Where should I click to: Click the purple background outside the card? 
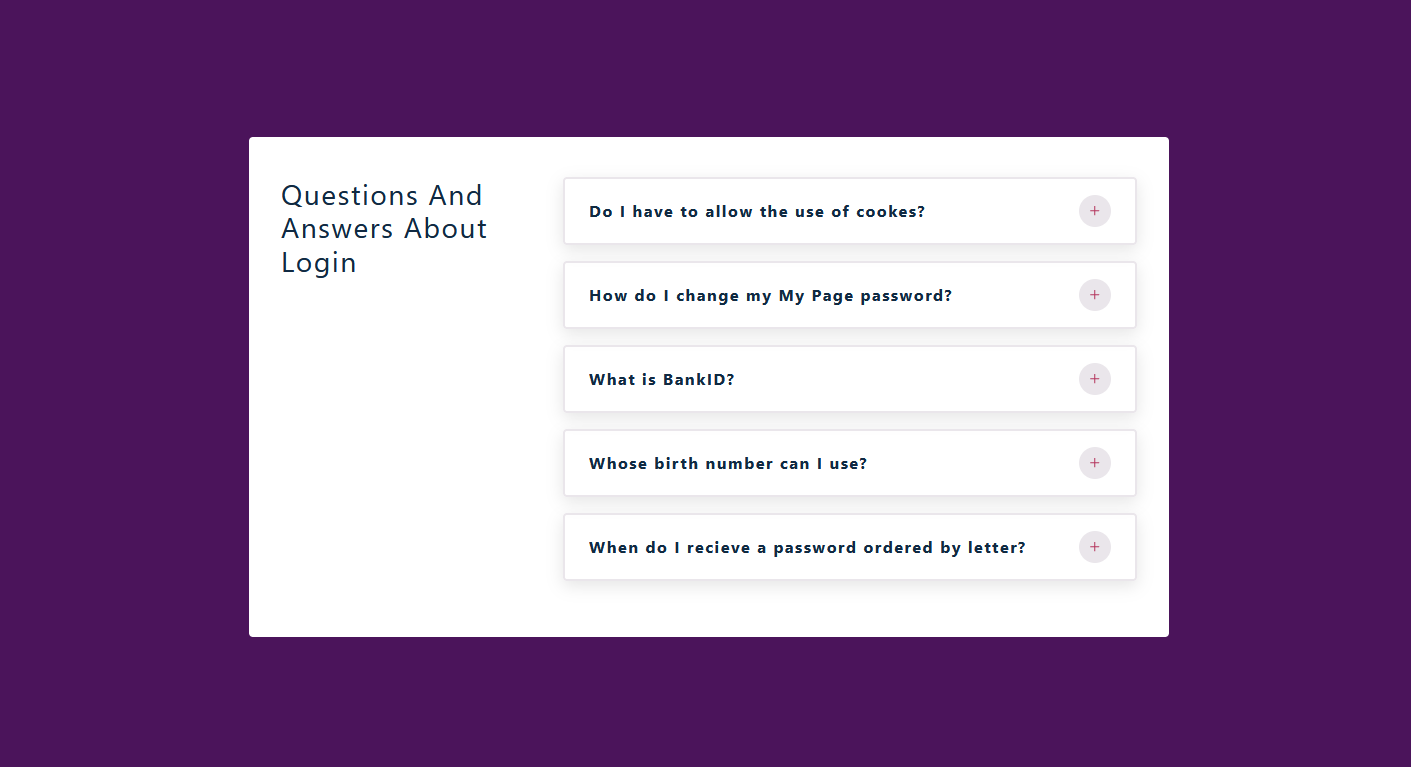point(120,400)
